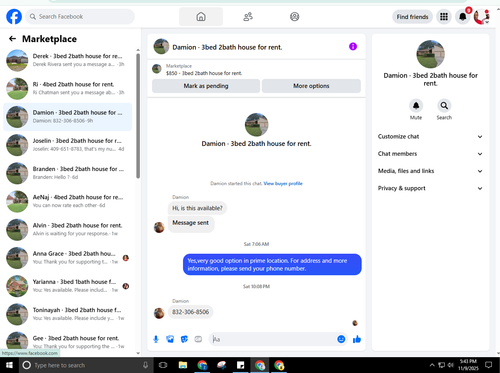Click the 'Hi, is this available?' message
Image resolution: width=500 pixels, height=373 pixels.
coord(197,208)
